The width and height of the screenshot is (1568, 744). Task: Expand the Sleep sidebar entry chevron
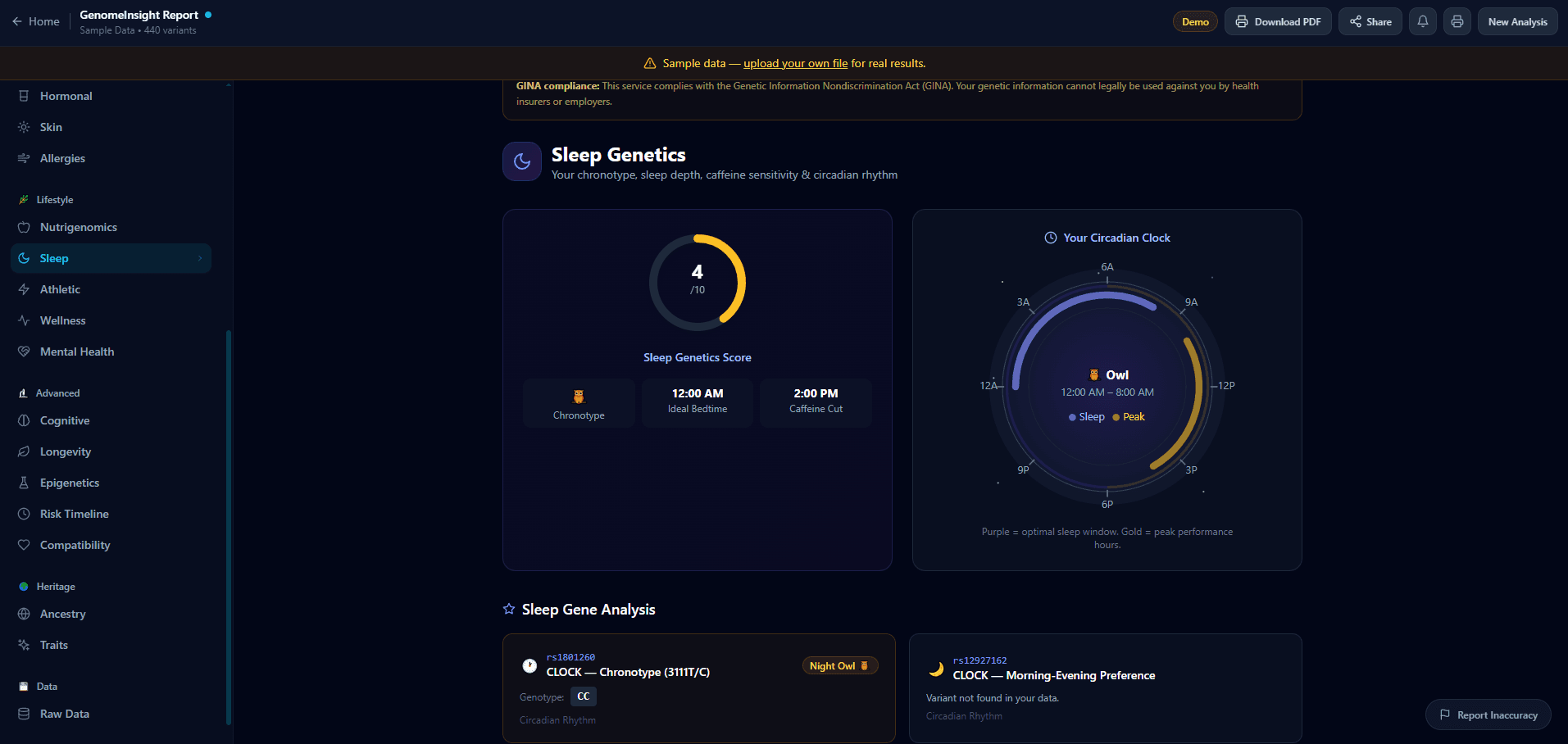pos(199,258)
